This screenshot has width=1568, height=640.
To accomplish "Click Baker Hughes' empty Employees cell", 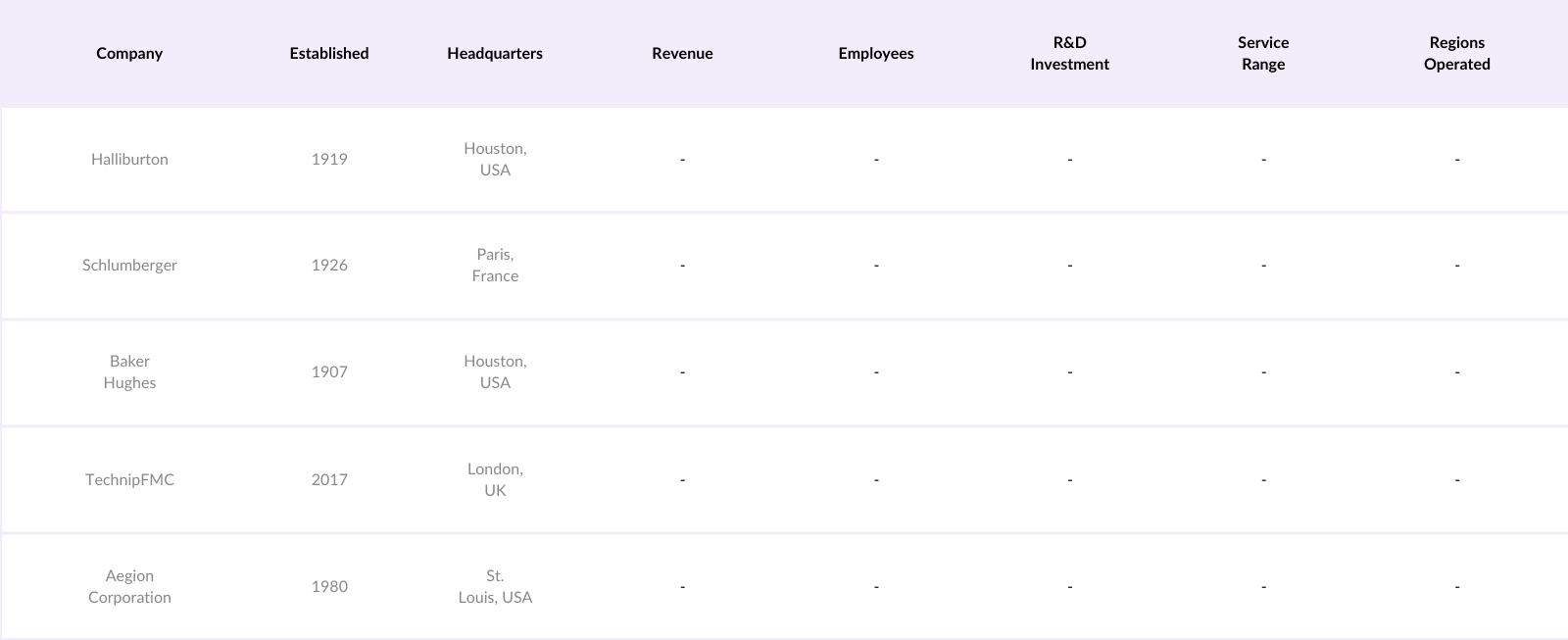I will pos(876,372).
